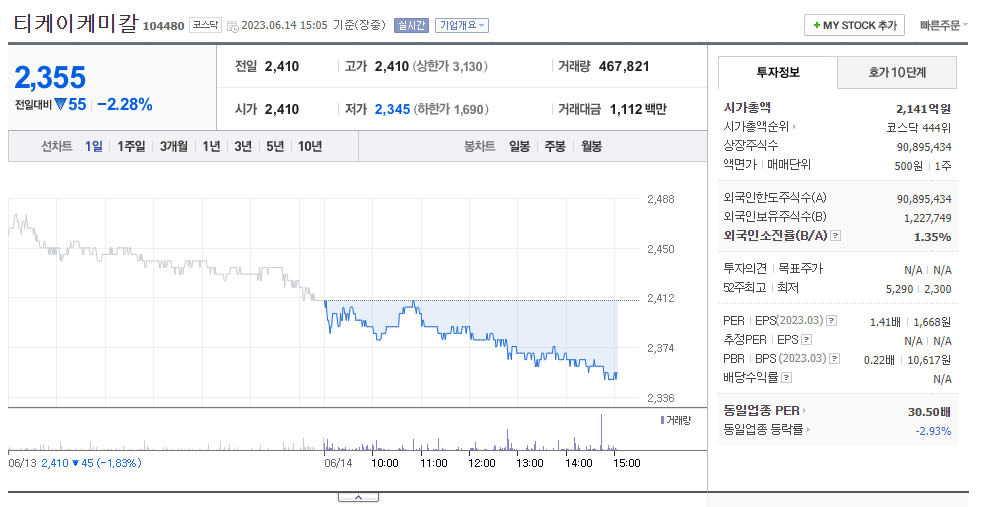This screenshot has height=507, width=981.
Task: Select the 1일 line chart period
Action: 94,146
